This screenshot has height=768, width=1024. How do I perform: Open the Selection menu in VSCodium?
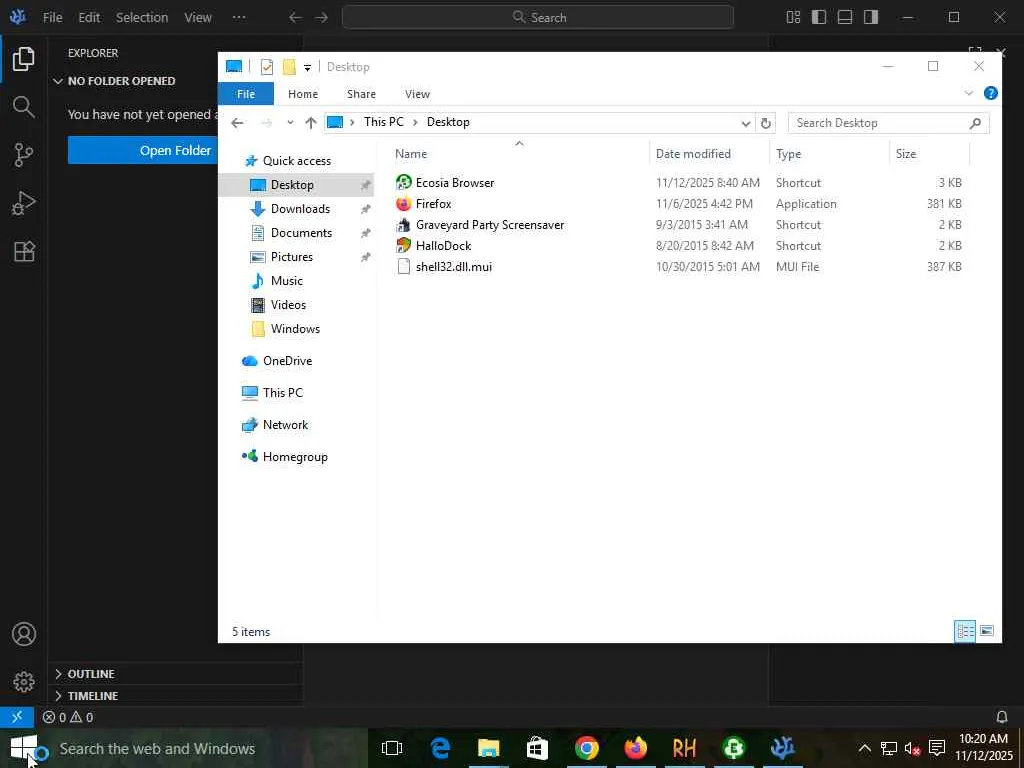coord(142,17)
